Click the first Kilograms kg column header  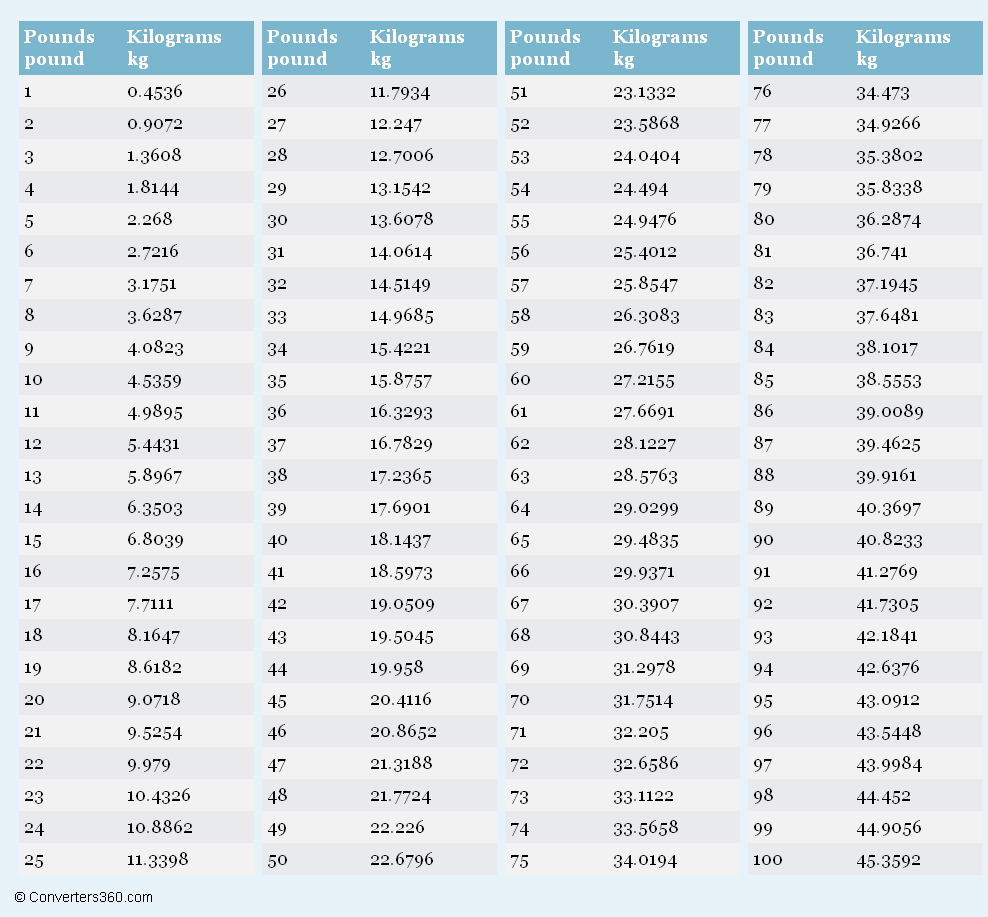click(x=174, y=48)
